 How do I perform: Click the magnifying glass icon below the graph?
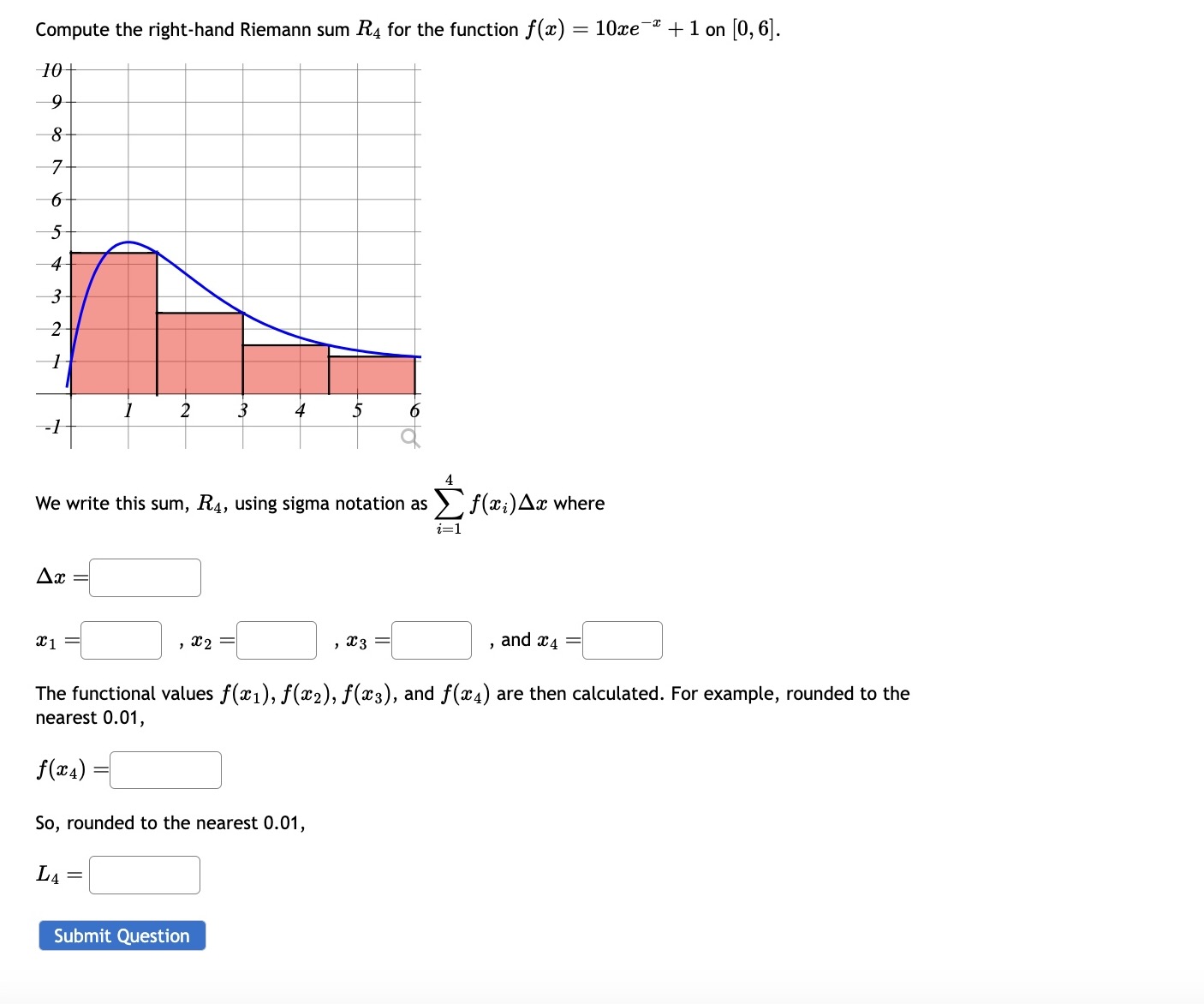click(x=409, y=437)
